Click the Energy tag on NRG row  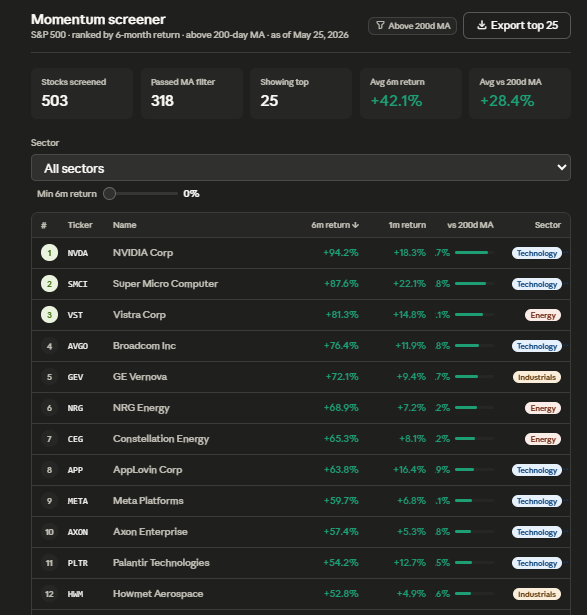tap(543, 408)
